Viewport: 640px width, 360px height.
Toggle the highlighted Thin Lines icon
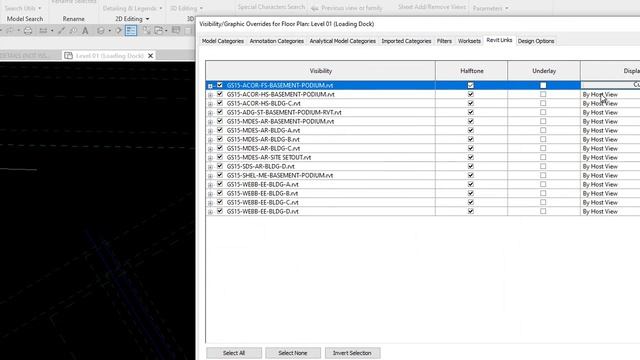point(131,31)
